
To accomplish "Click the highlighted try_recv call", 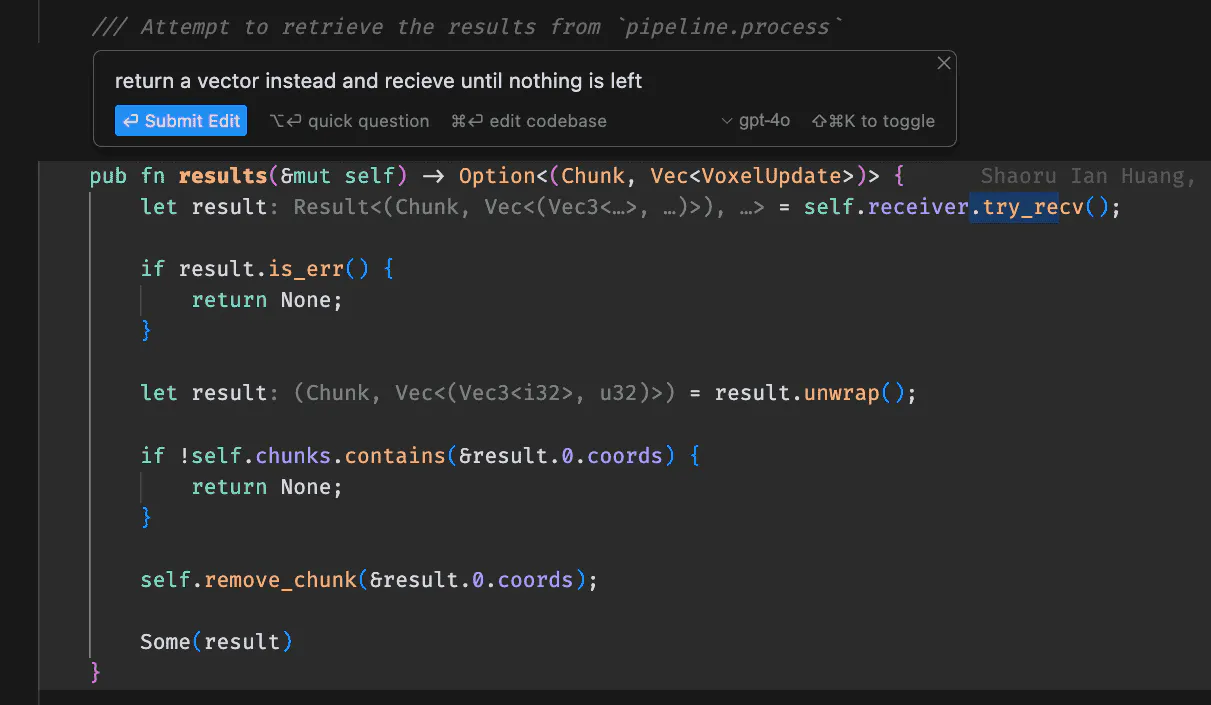I will coord(1033,207).
